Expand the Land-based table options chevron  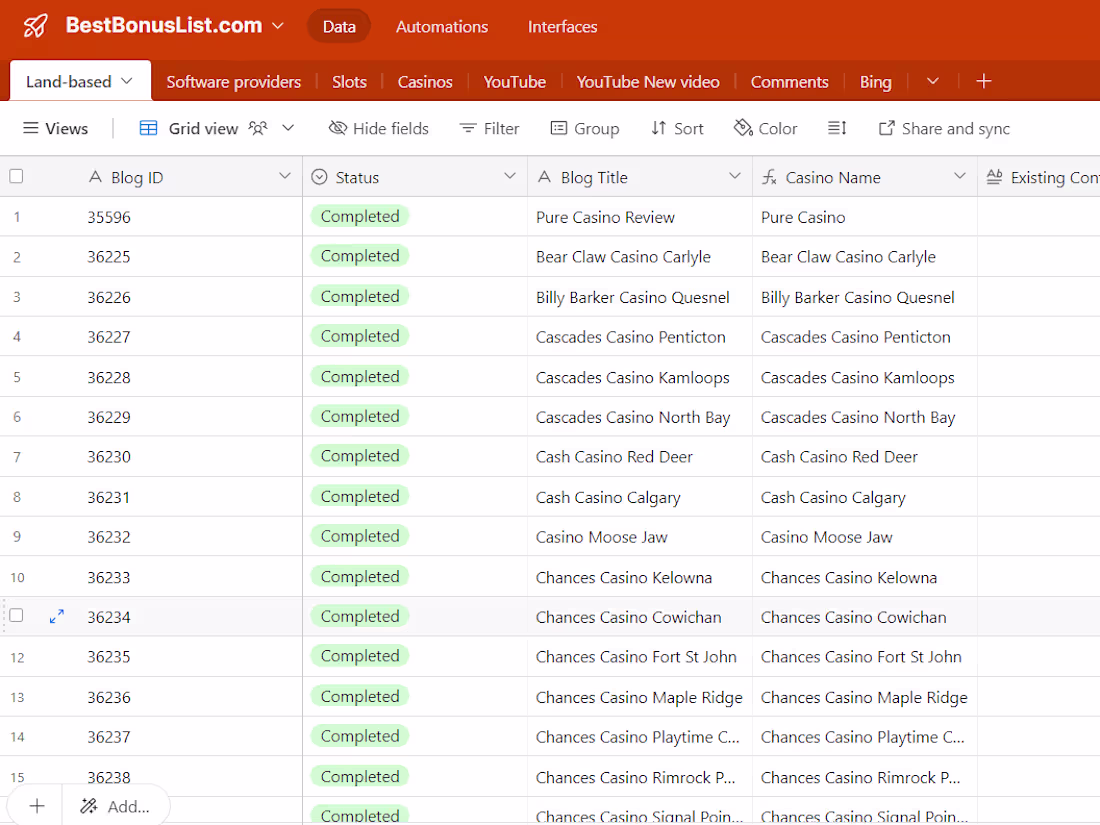click(127, 81)
